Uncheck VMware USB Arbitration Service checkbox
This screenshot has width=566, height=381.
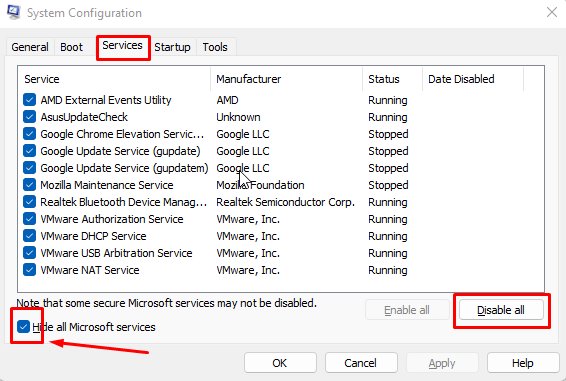(29, 252)
